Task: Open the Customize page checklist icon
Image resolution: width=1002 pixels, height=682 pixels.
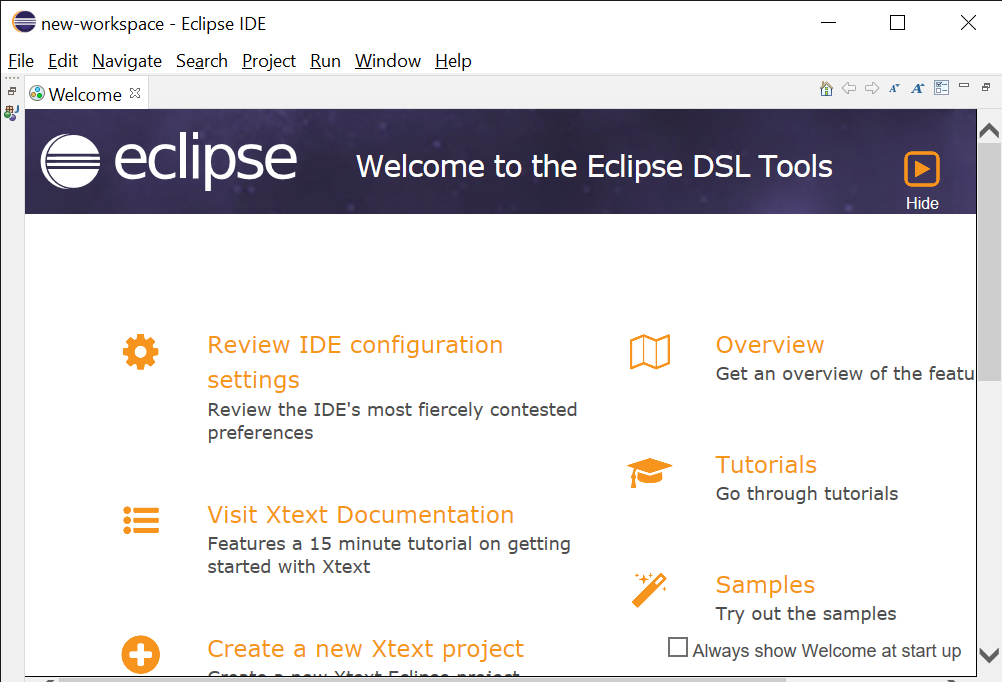Action: point(941,88)
